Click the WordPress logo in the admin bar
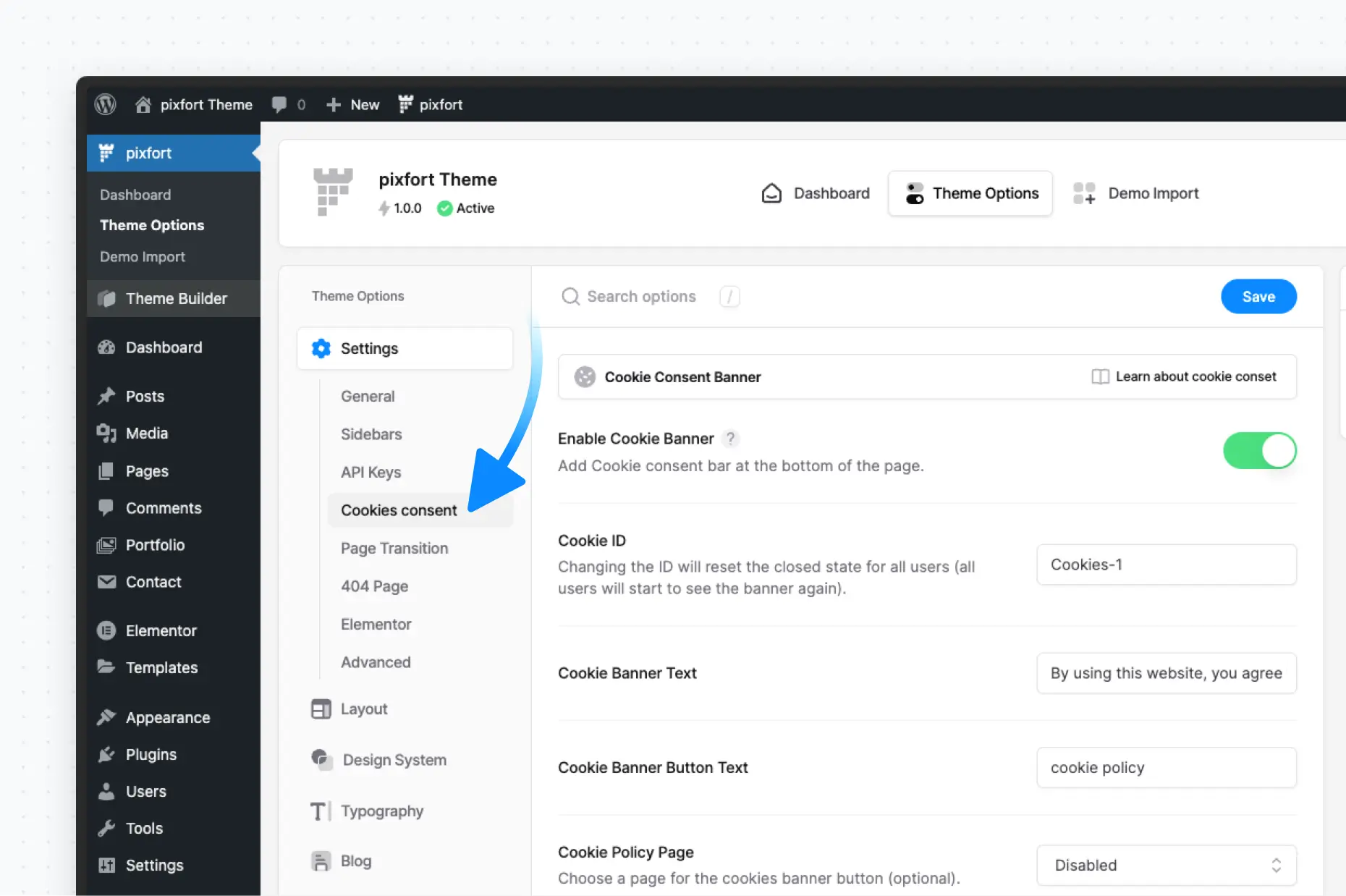 [106, 104]
